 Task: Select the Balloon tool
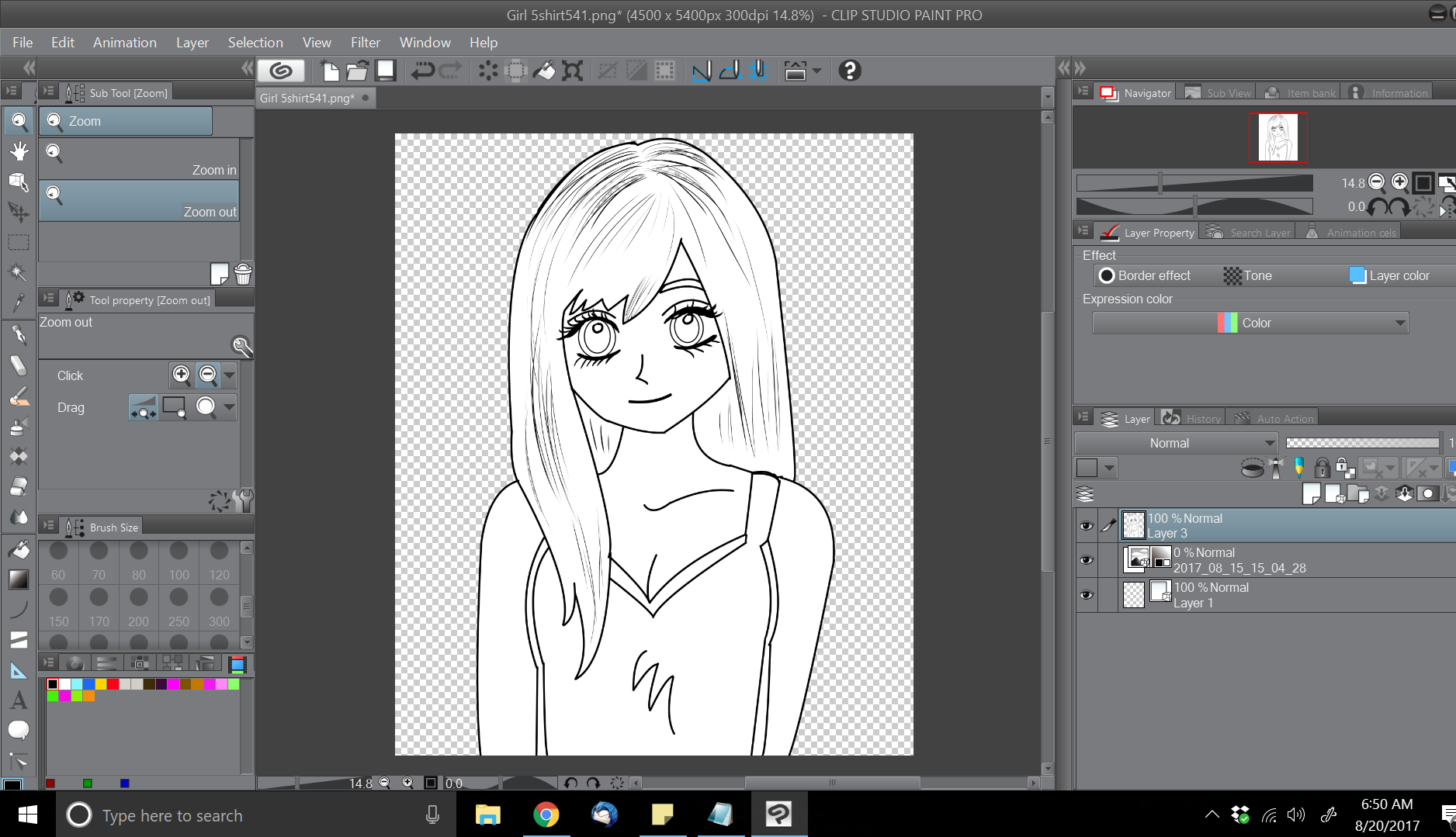[x=19, y=731]
